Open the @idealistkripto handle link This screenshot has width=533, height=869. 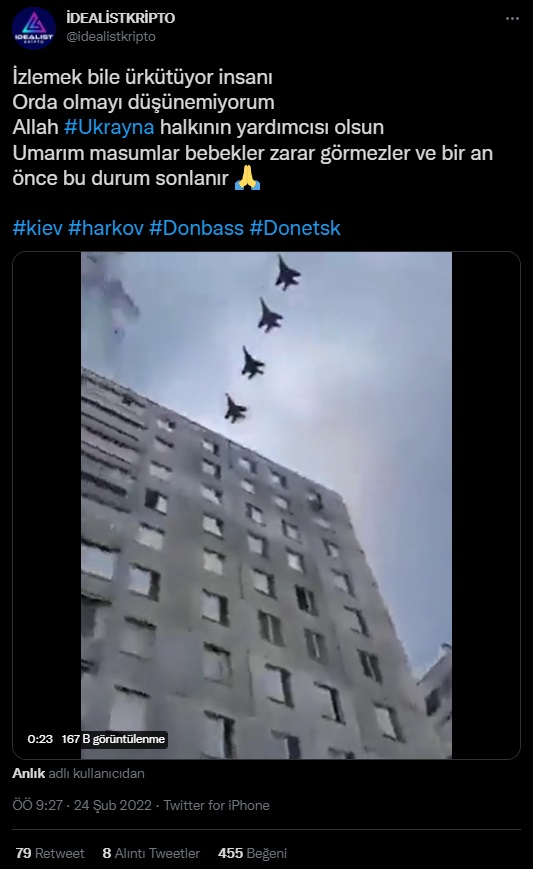click(x=111, y=37)
